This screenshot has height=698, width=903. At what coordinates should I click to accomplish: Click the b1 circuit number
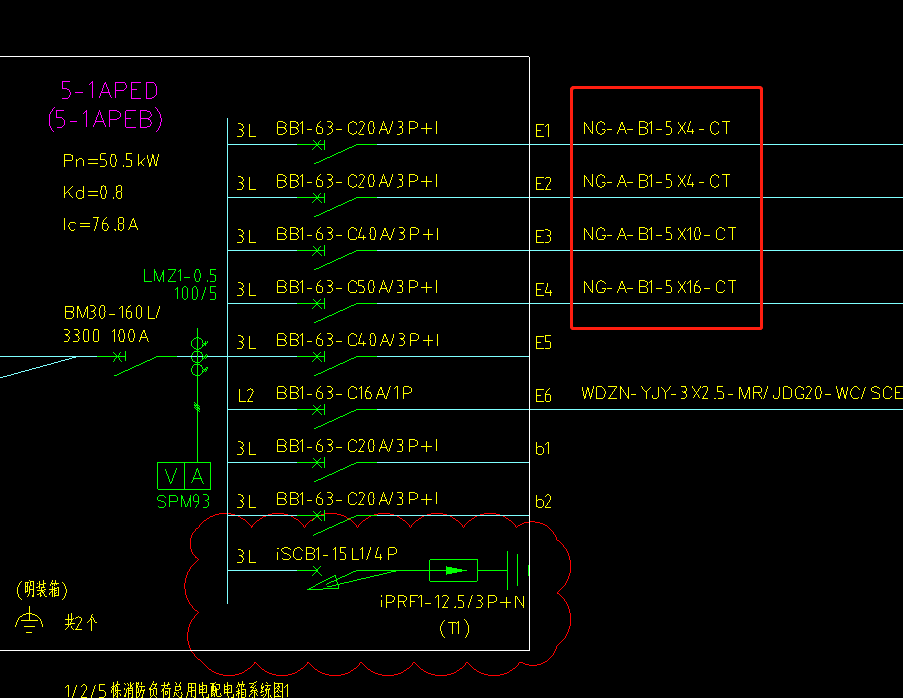pos(542,449)
